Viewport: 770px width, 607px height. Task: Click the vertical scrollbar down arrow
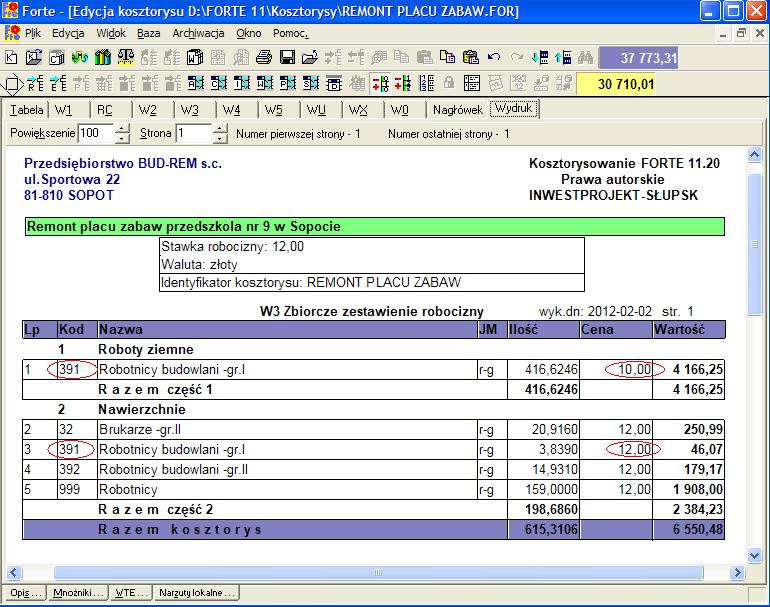754,555
